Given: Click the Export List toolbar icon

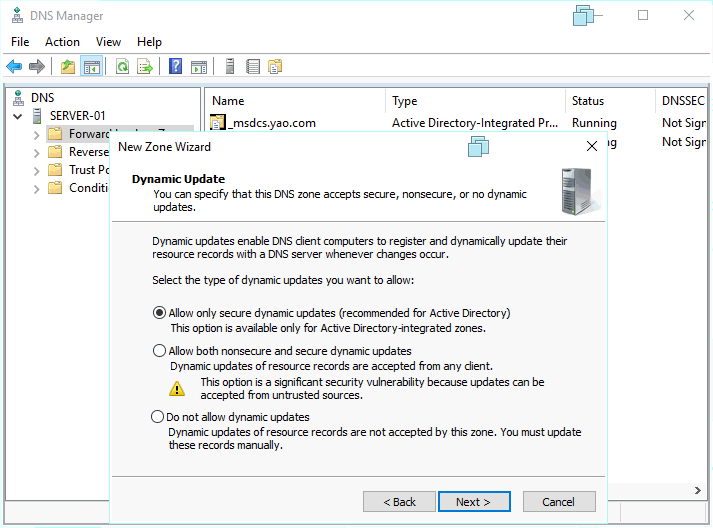Looking at the screenshot, I should pyautogui.click(x=145, y=67).
